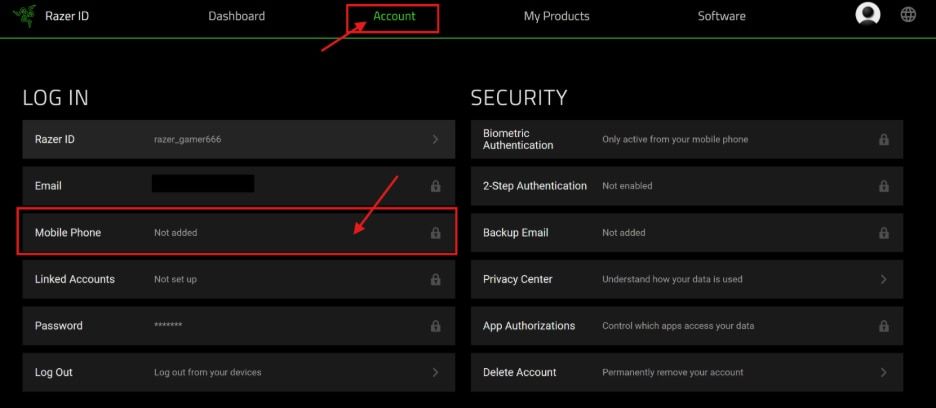Open the Privacy Center label

518,279
